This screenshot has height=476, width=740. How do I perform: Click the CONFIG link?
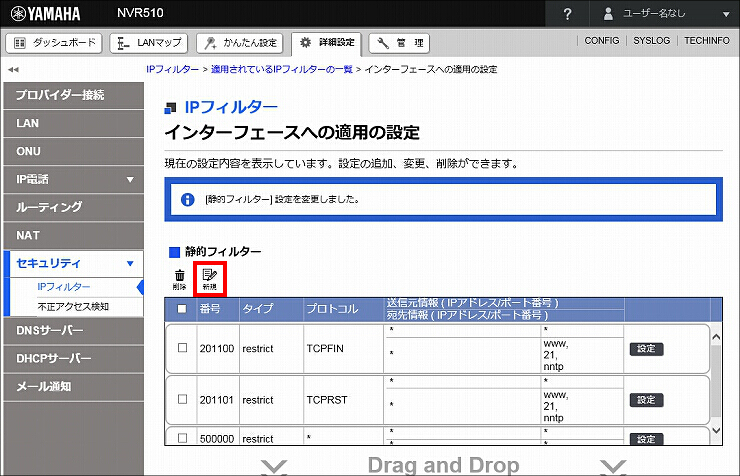pyautogui.click(x=601, y=41)
